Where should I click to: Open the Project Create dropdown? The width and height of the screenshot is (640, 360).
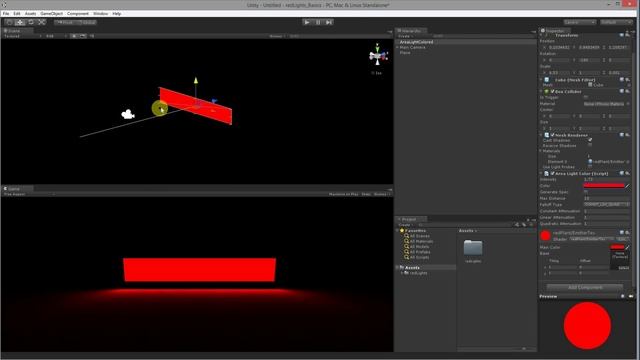(x=405, y=224)
